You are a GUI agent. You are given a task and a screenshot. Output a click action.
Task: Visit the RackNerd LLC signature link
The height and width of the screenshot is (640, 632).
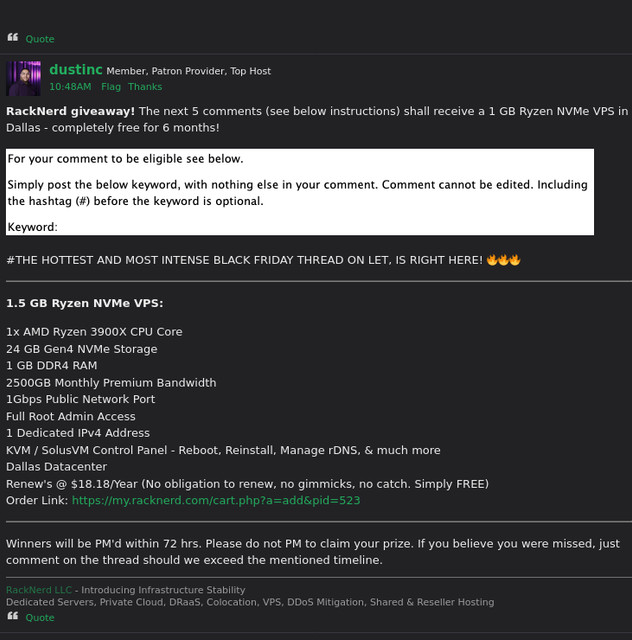39,590
